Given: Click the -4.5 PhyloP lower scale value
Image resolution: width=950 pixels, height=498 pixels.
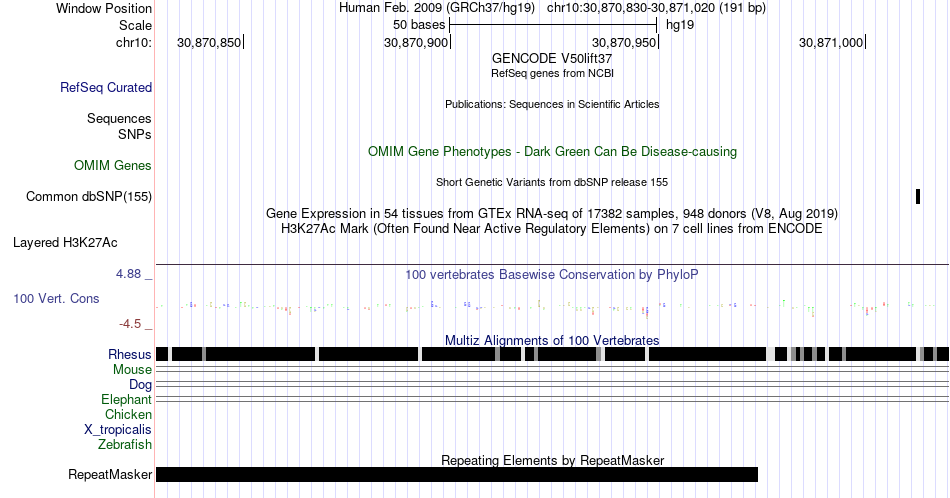Looking at the screenshot, I should tap(130, 324).
